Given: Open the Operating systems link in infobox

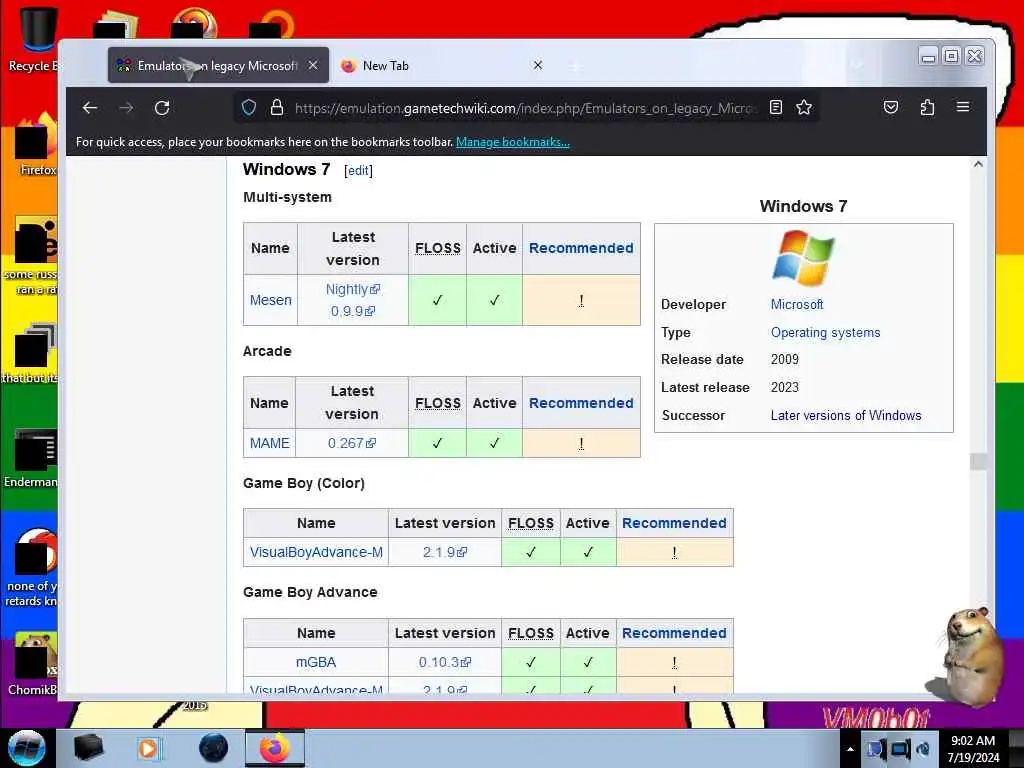Looking at the screenshot, I should click(825, 332).
